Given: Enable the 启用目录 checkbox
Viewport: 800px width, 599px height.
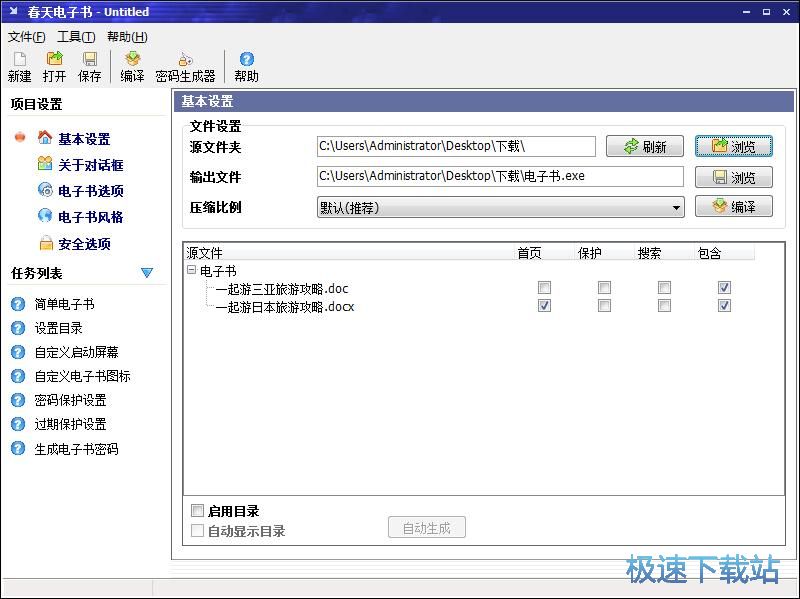Looking at the screenshot, I should [x=197, y=510].
